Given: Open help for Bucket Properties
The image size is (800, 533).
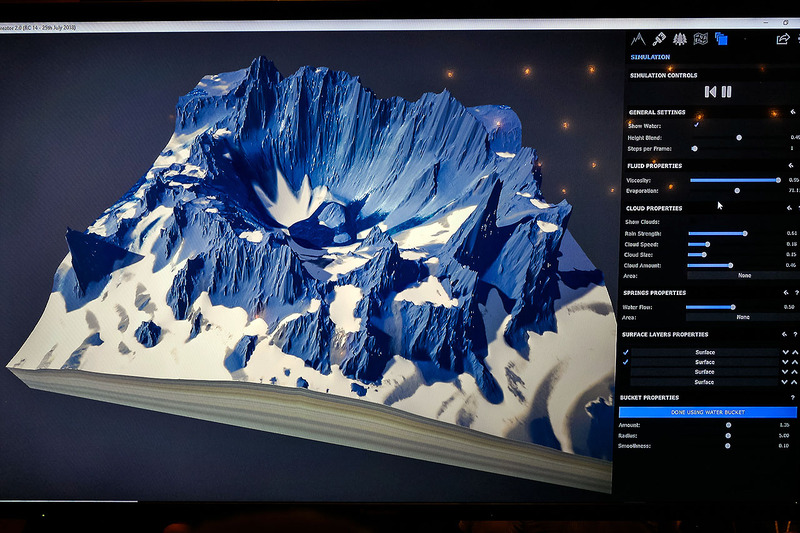Looking at the screenshot, I should (x=793, y=397).
